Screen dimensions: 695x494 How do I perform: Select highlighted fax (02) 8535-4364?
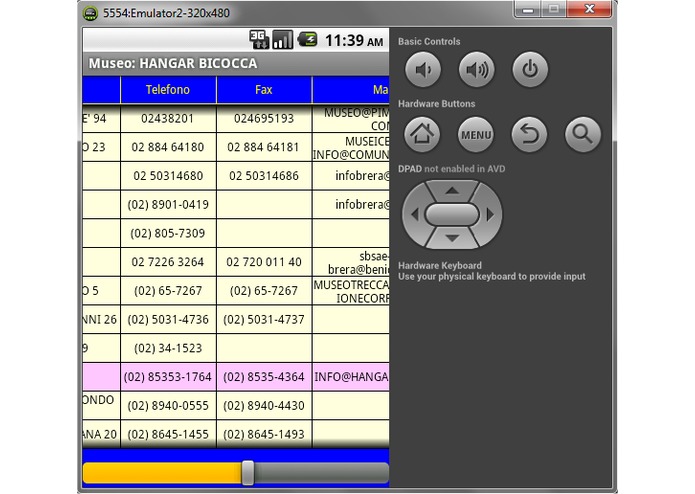point(264,377)
